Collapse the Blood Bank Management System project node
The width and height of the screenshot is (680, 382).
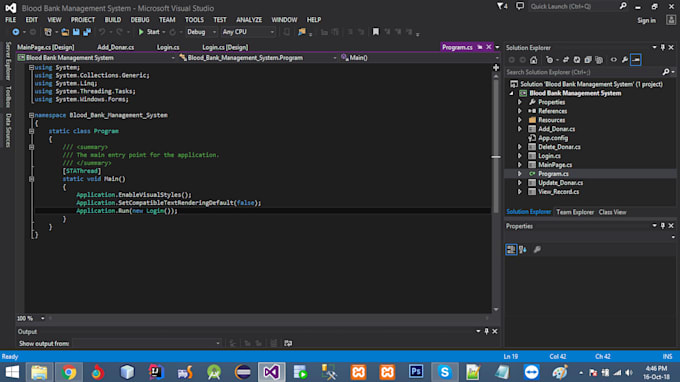point(511,93)
